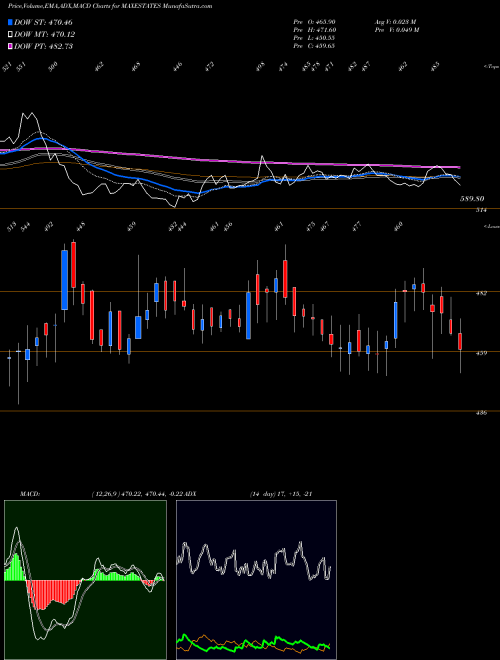500x660 pixels.
Task: Click the 'Pre V: 0.049 M' value
Action: click(x=396, y=30)
